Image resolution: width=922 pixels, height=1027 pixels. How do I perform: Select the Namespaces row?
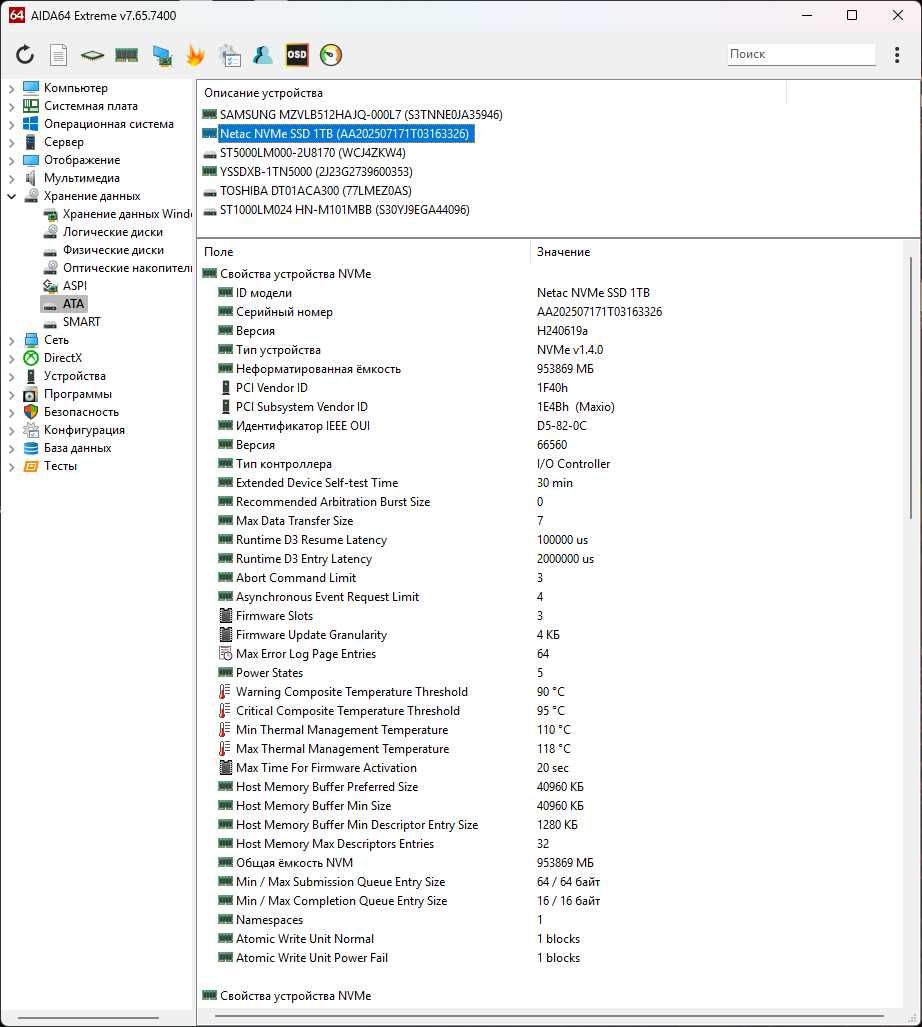[x=549, y=920]
